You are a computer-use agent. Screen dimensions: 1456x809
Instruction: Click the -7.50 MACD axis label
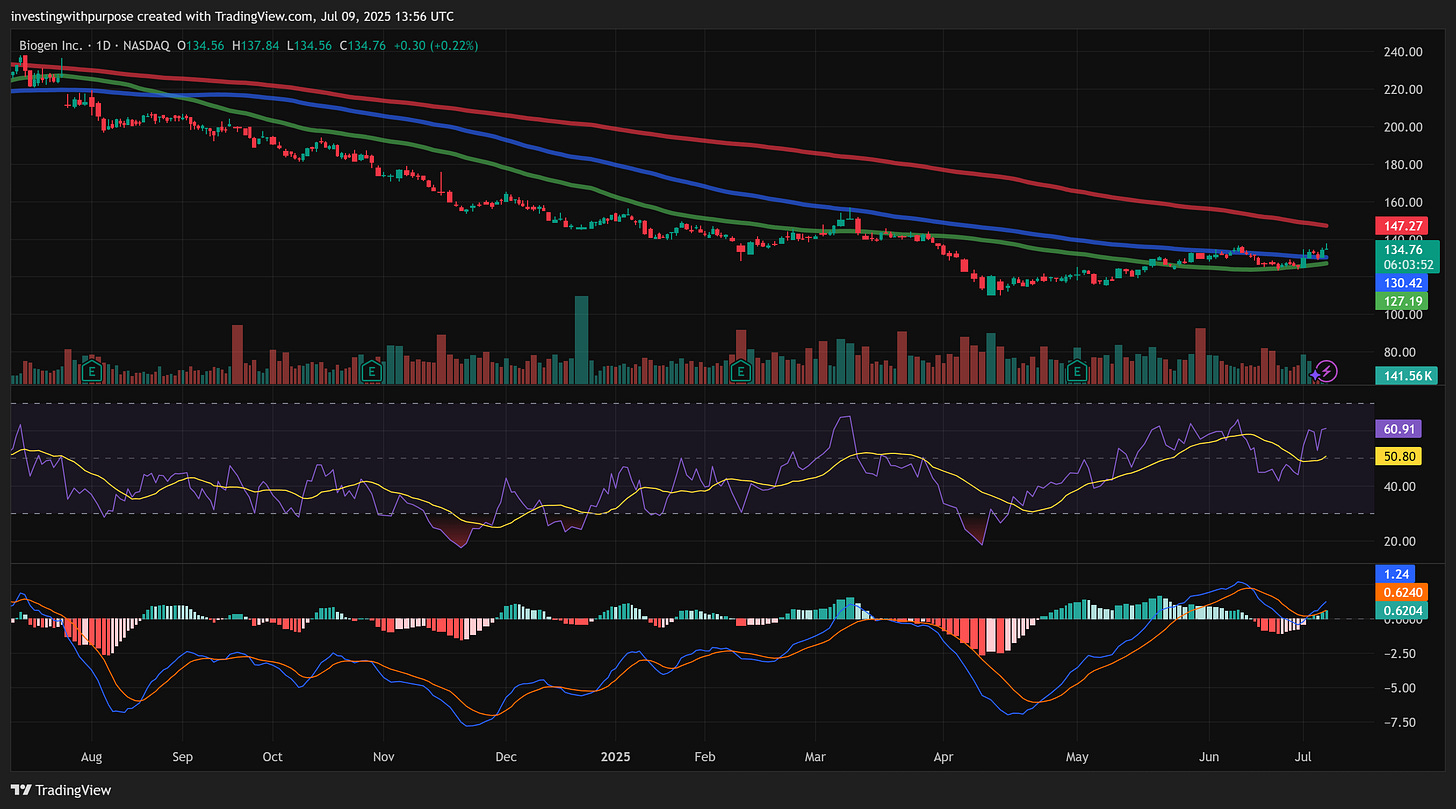point(1401,722)
